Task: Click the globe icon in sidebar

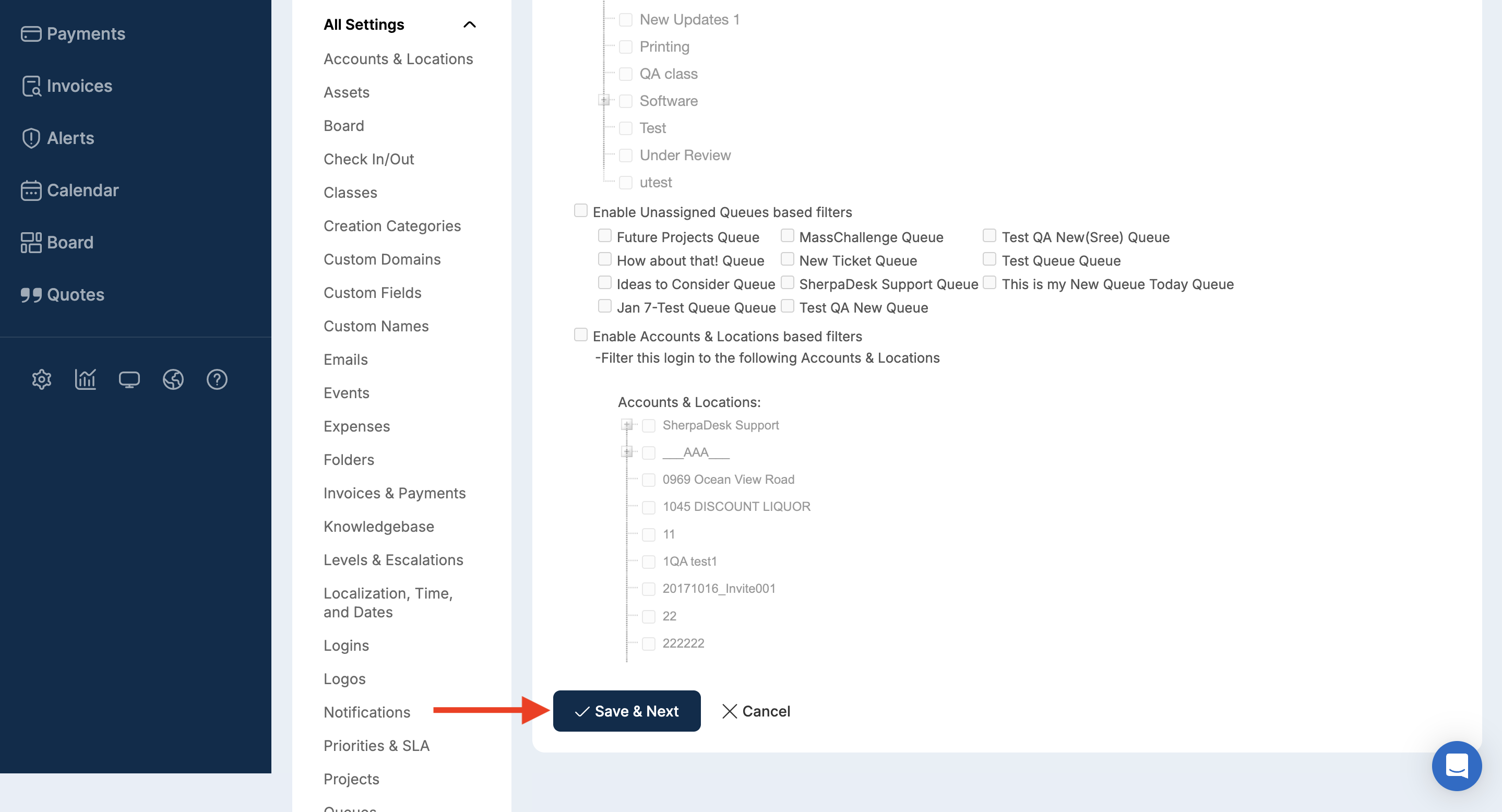Action: point(173,379)
